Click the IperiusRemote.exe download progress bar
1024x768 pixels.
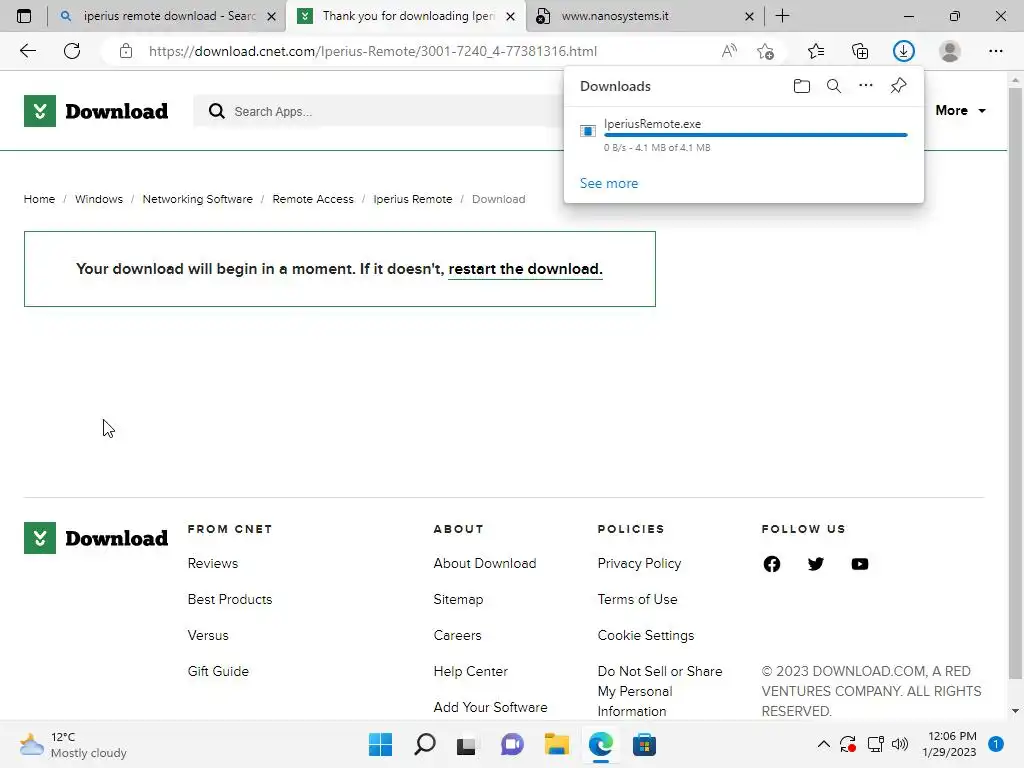(756, 135)
